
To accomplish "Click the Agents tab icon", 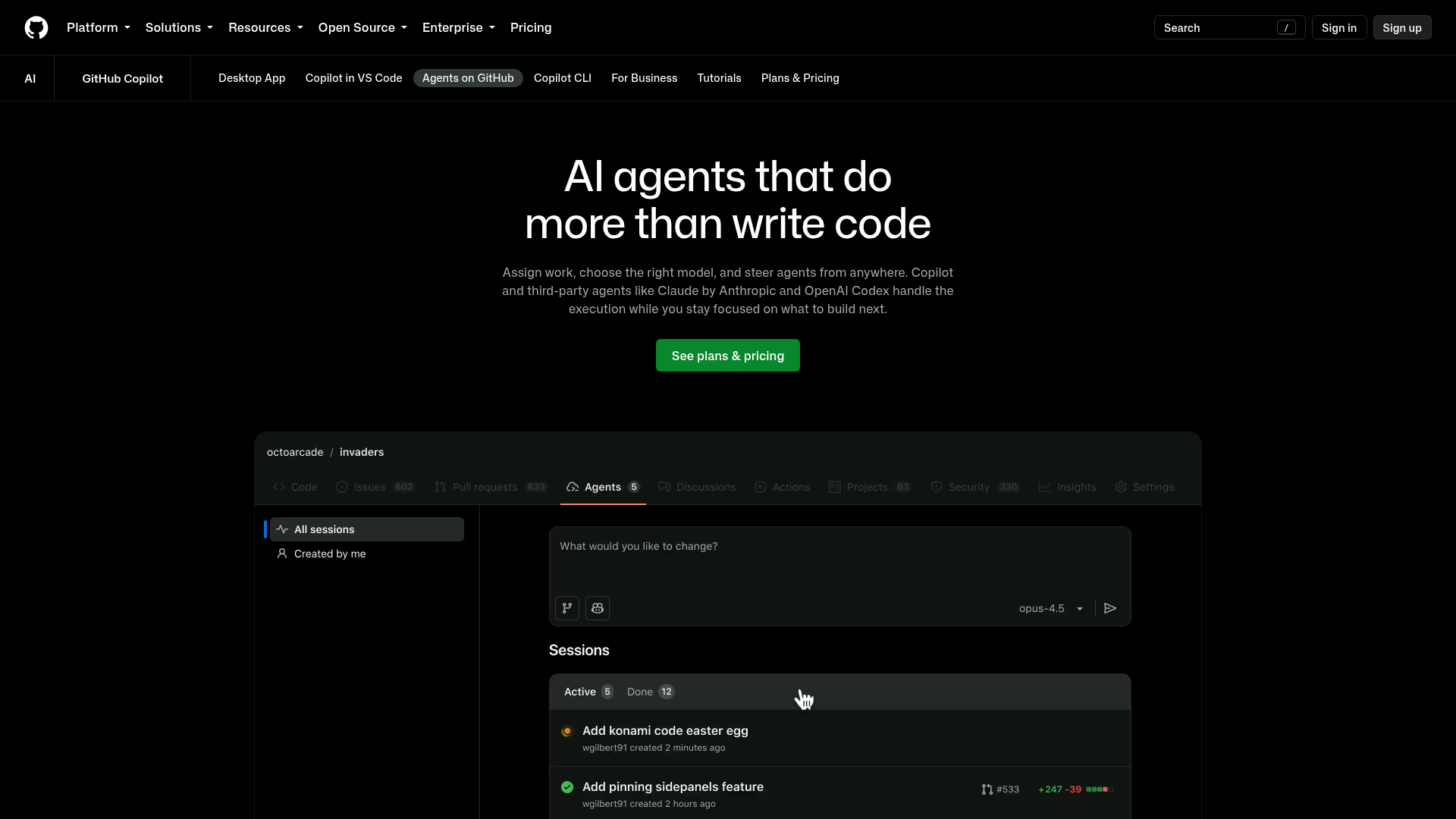I will click(573, 487).
